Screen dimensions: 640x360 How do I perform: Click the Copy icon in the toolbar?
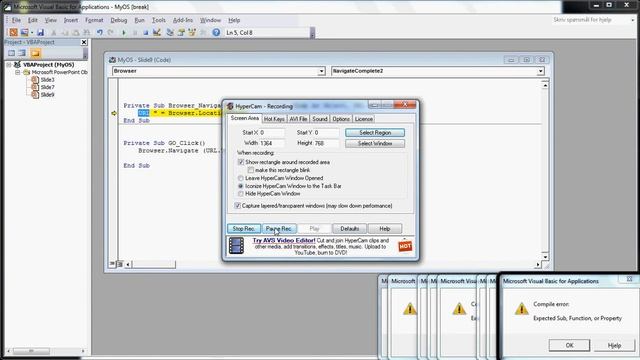point(64,32)
